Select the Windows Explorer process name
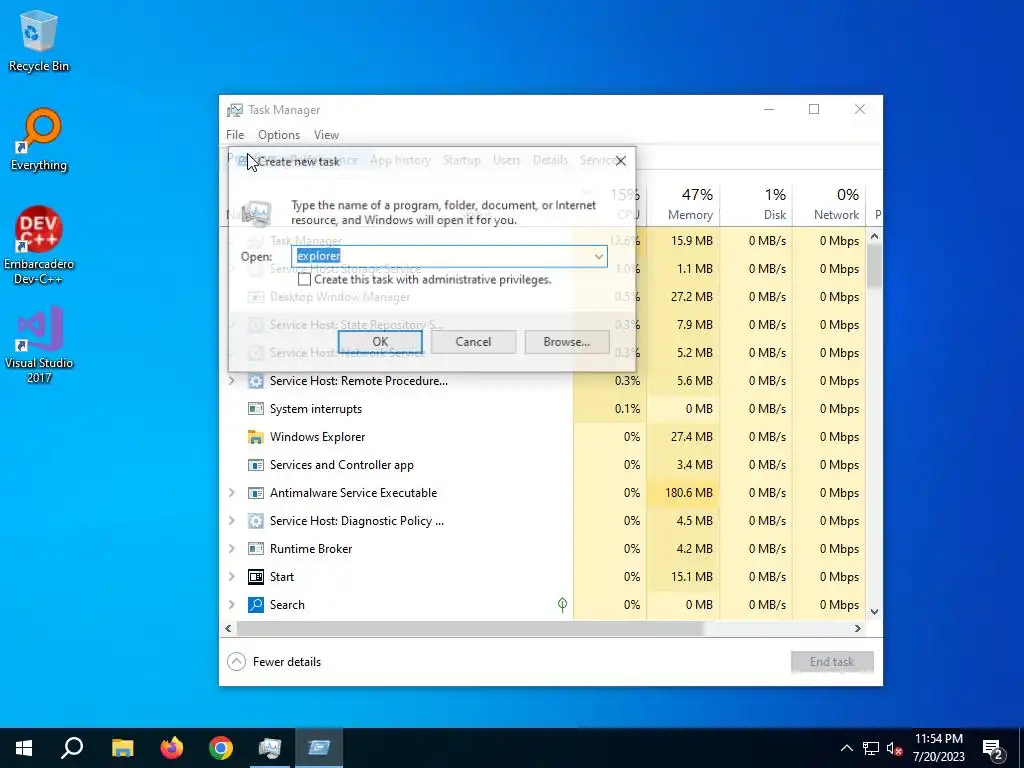 click(317, 437)
